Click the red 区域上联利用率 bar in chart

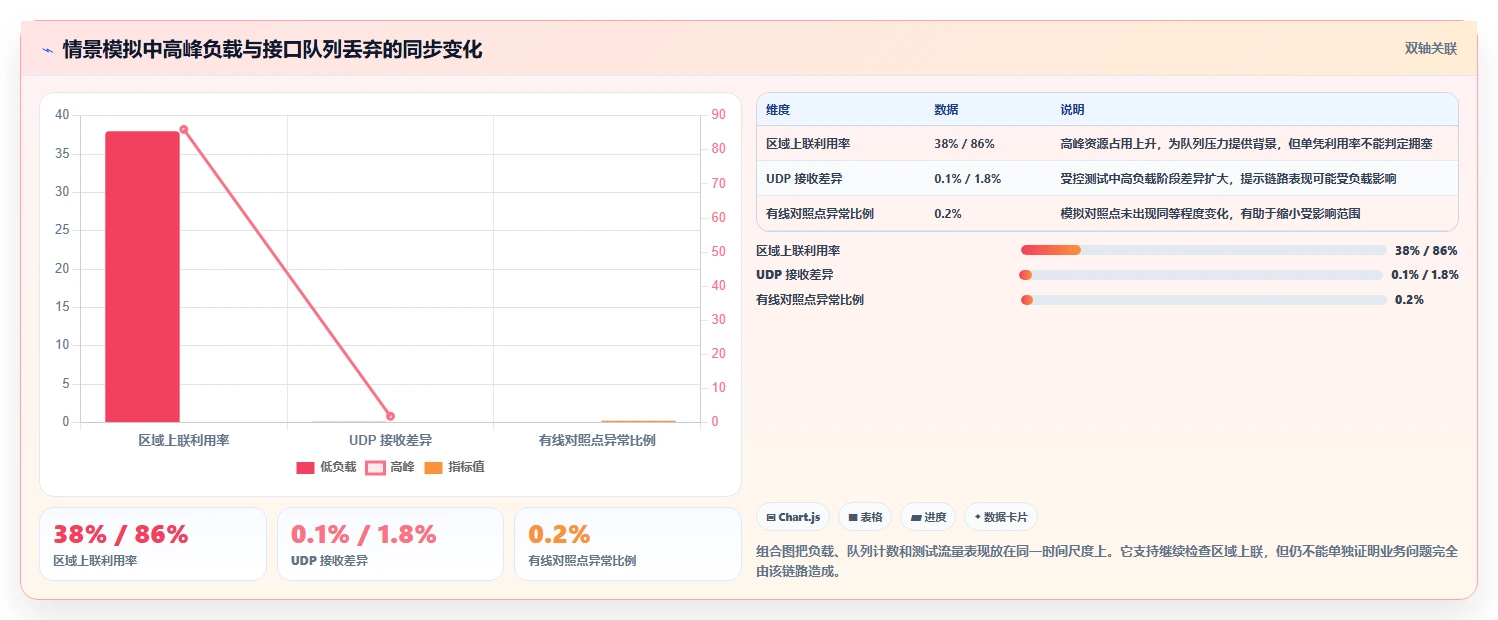[143, 277]
